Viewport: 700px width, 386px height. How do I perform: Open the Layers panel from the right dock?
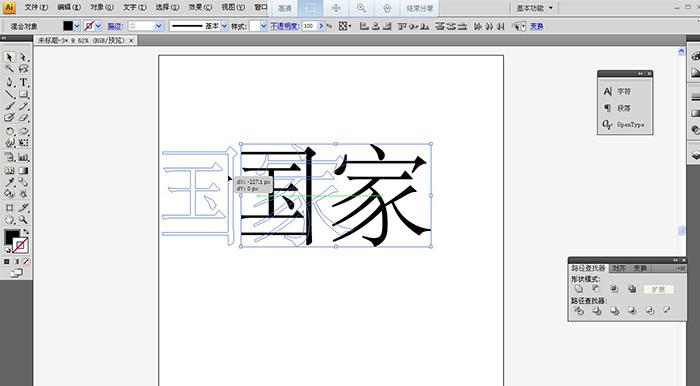(695, 156)
